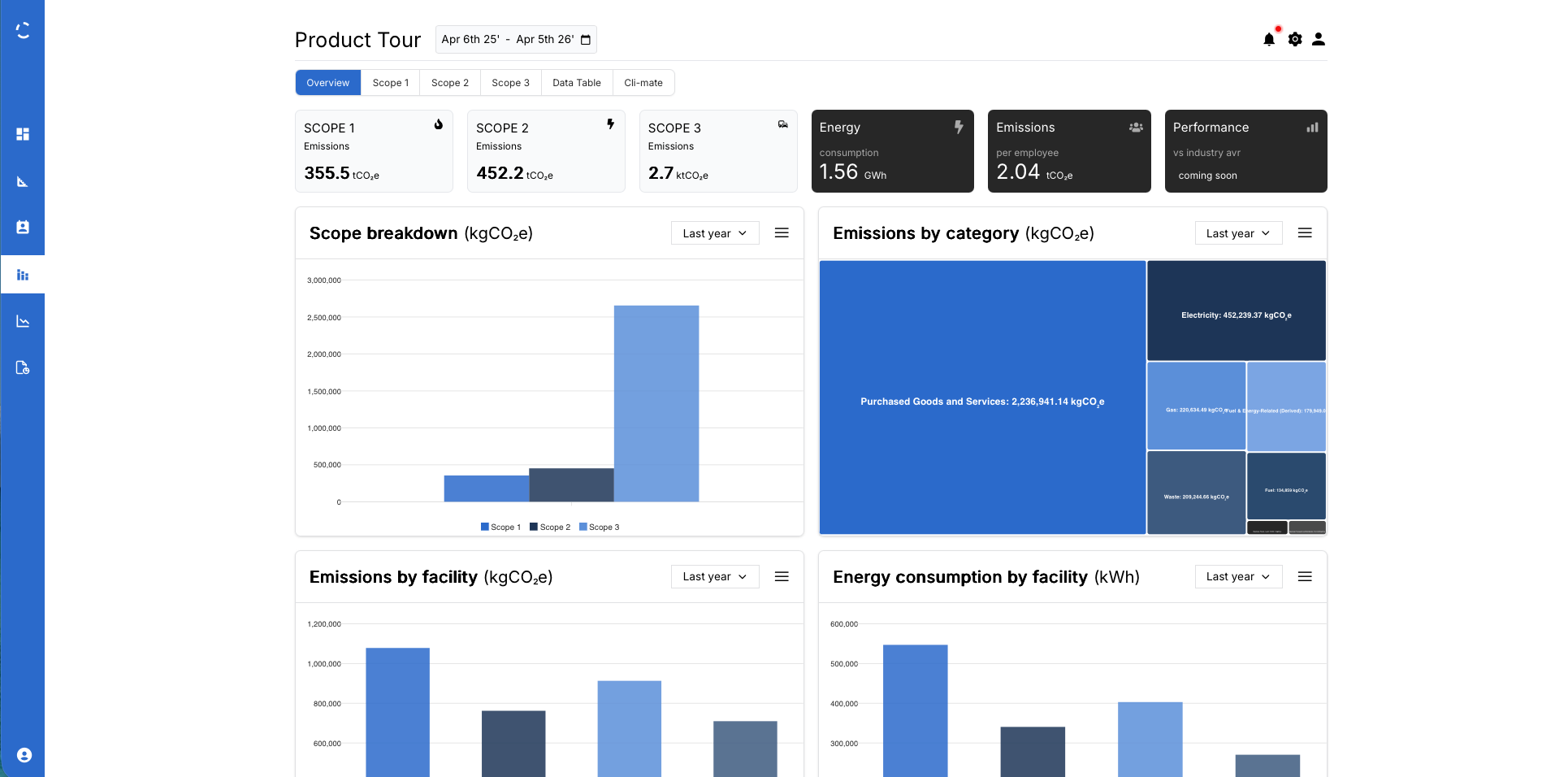Open the Last year dropdown for Scope breakdown
1568x777 pixels.
point(714,232)
